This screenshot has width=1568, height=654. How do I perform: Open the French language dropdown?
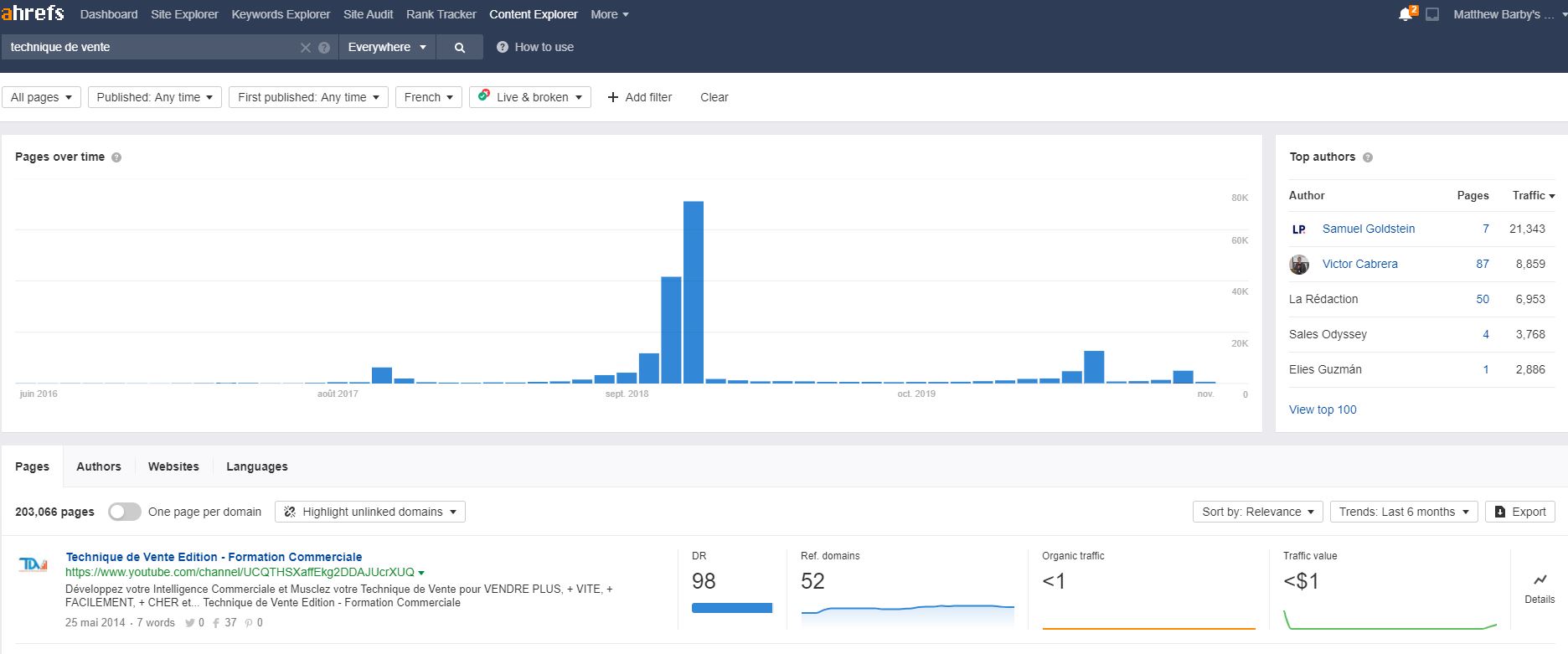click(x=428, y=97)
